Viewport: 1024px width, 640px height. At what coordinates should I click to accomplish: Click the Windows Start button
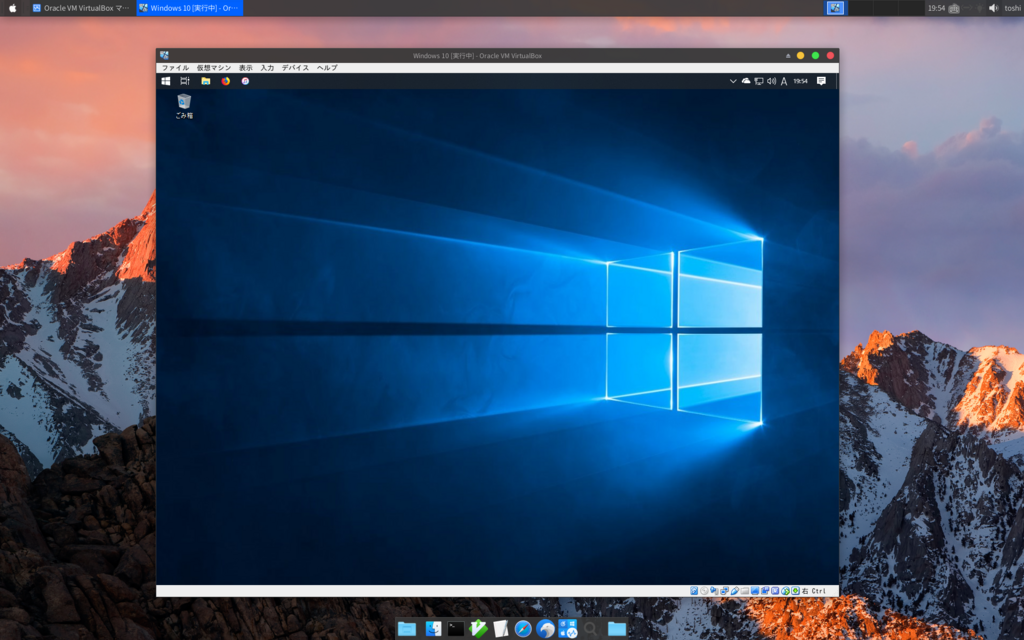tap(165, 81)
